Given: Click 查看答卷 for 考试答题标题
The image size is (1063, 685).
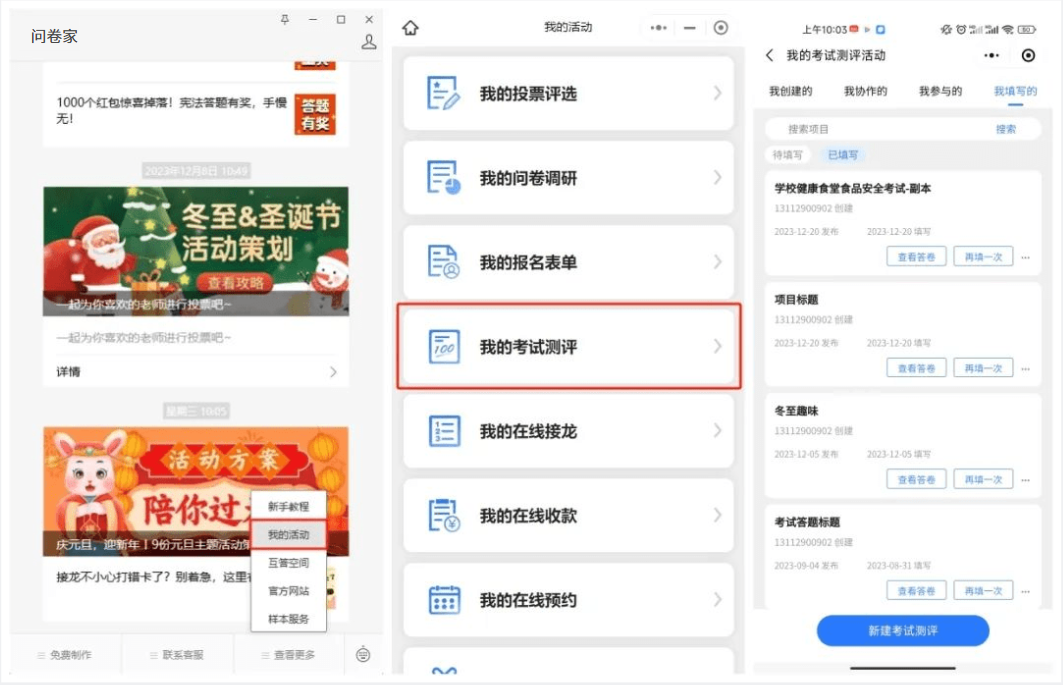Looking at the screenshot, I should 916,591.
